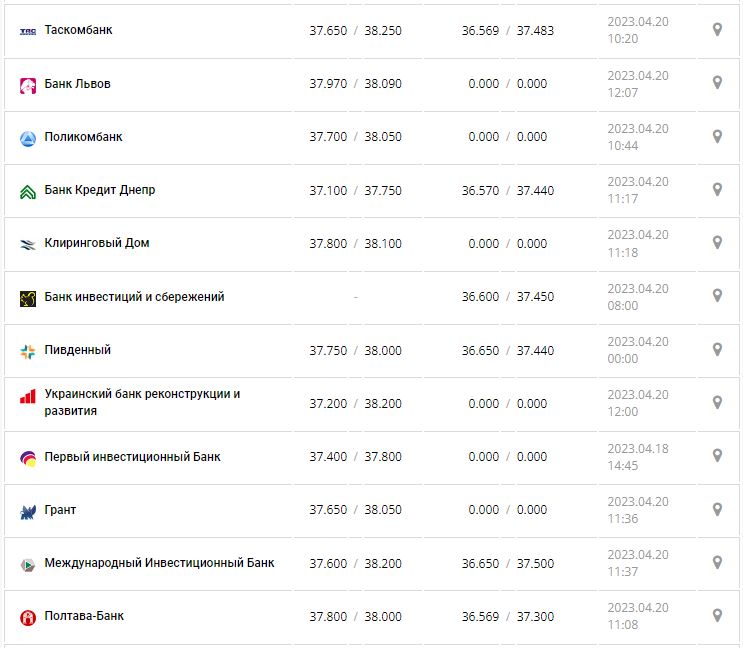Open Банк инвестиций и сбережений link
743x648 pixels.
click(x=134, y=297)
